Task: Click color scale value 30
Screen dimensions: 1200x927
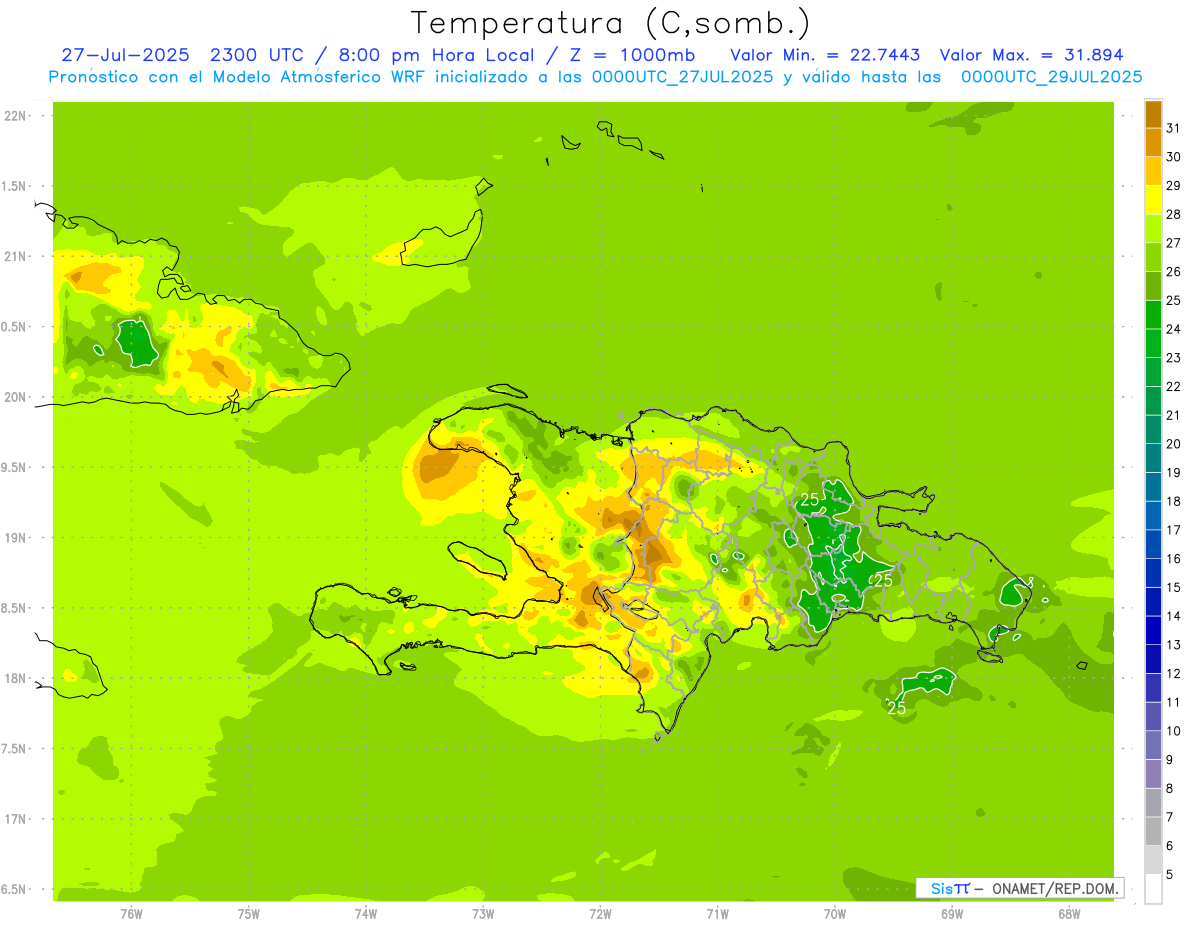Action: (1174, 157)
